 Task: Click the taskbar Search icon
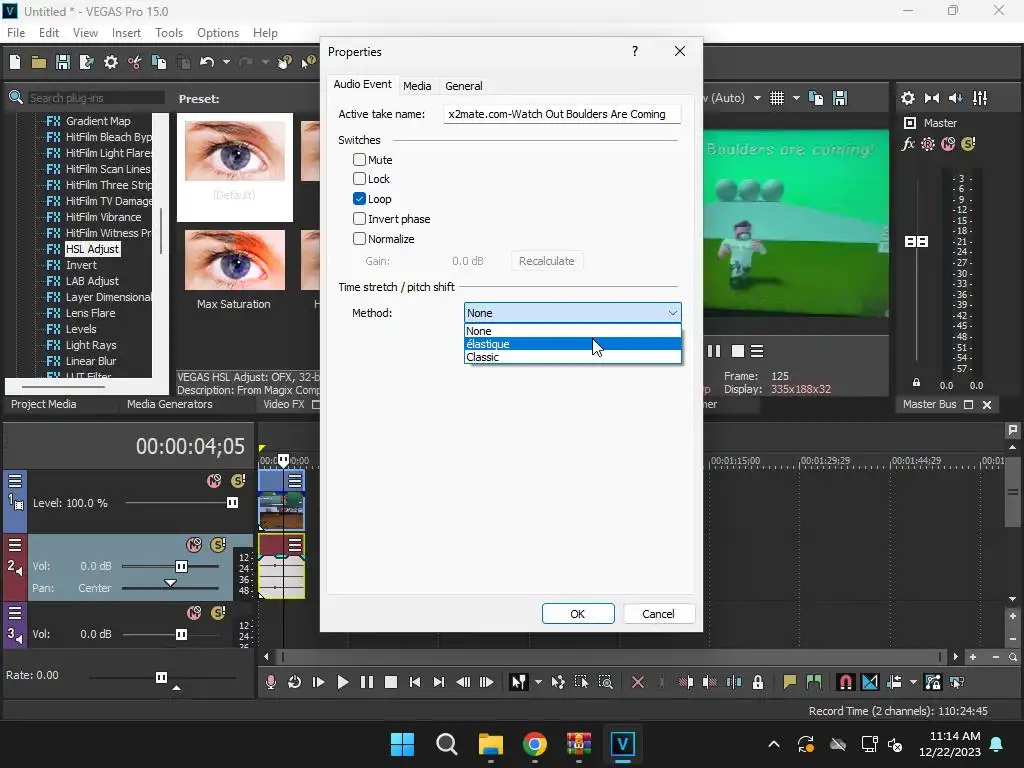[447, 744]
